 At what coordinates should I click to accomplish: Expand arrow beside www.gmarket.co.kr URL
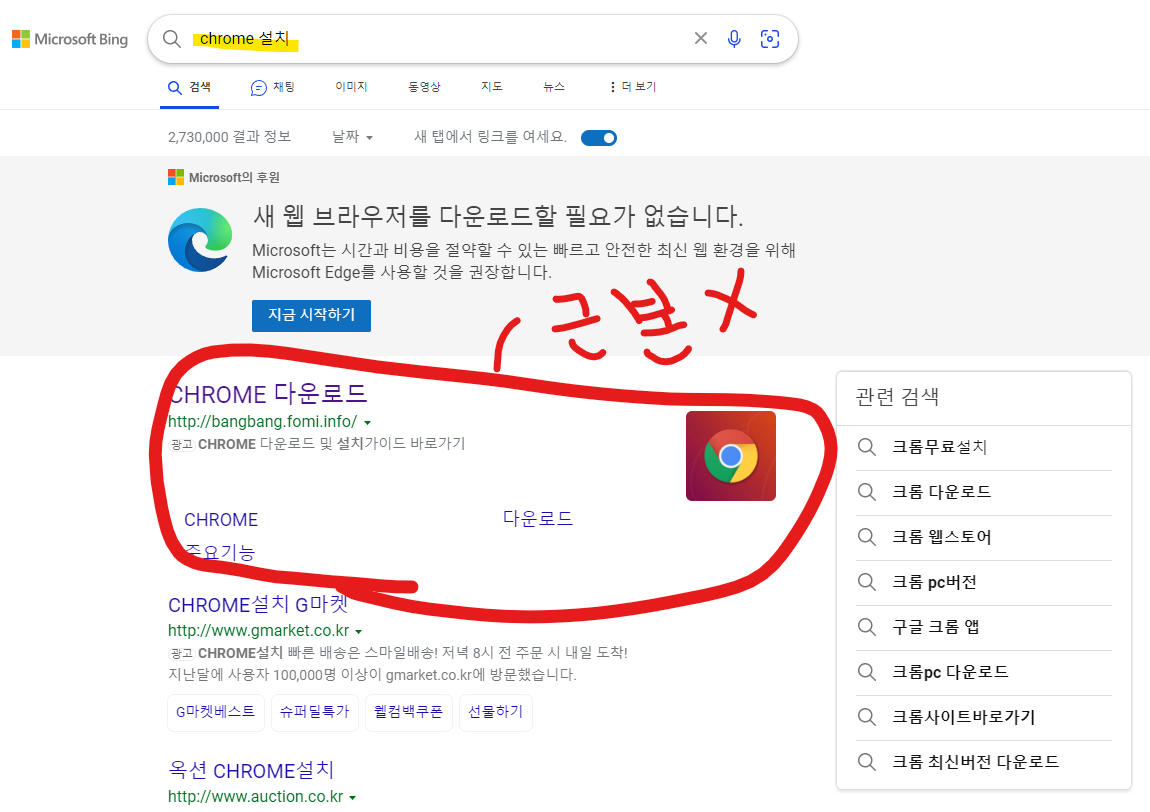click(359, 632)
